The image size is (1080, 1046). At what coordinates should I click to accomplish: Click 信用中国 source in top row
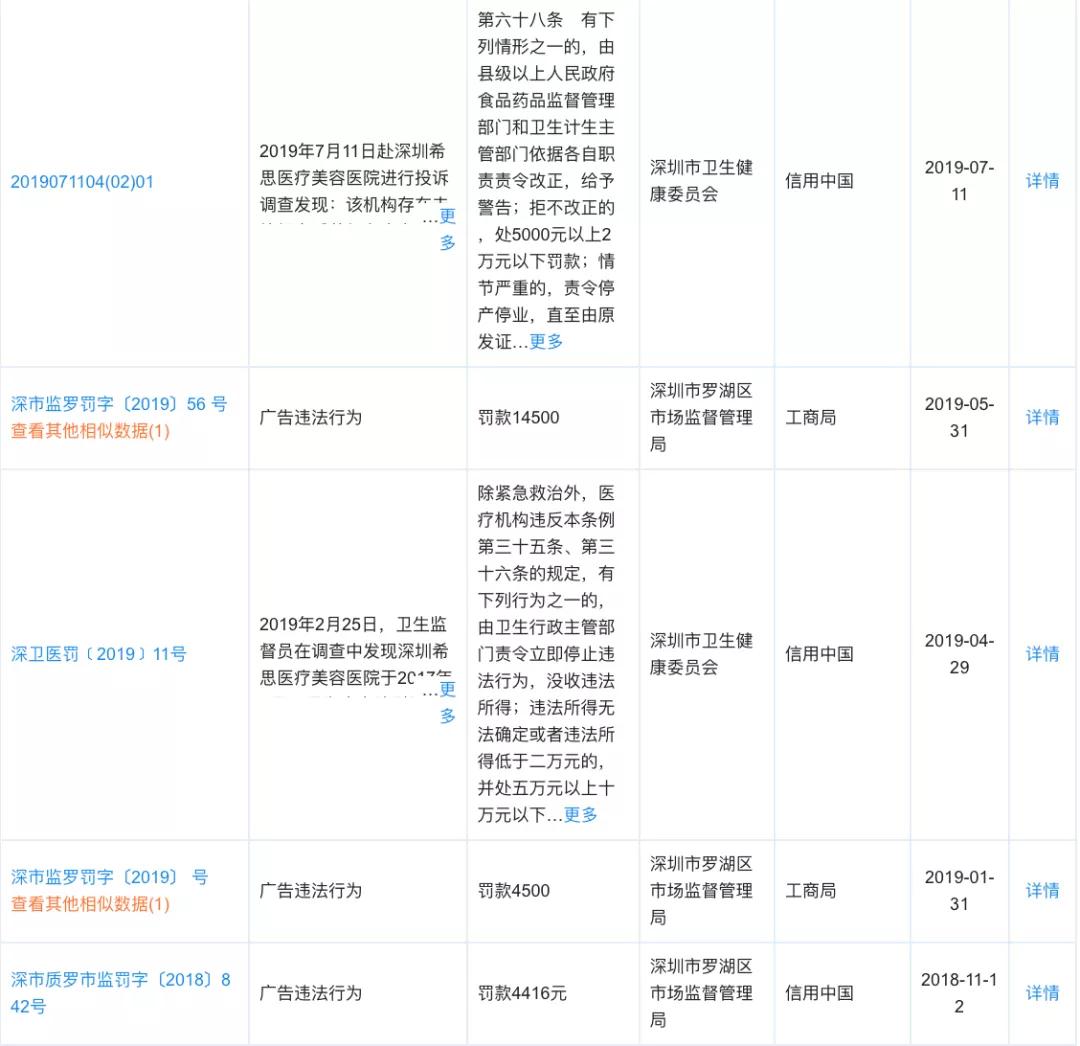click(818, 182)
